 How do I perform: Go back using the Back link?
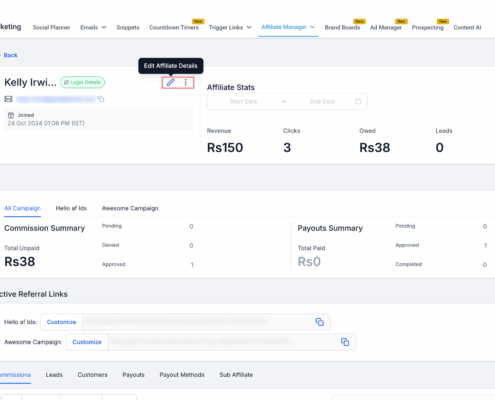pyautogui.click(x=10, y=55)
